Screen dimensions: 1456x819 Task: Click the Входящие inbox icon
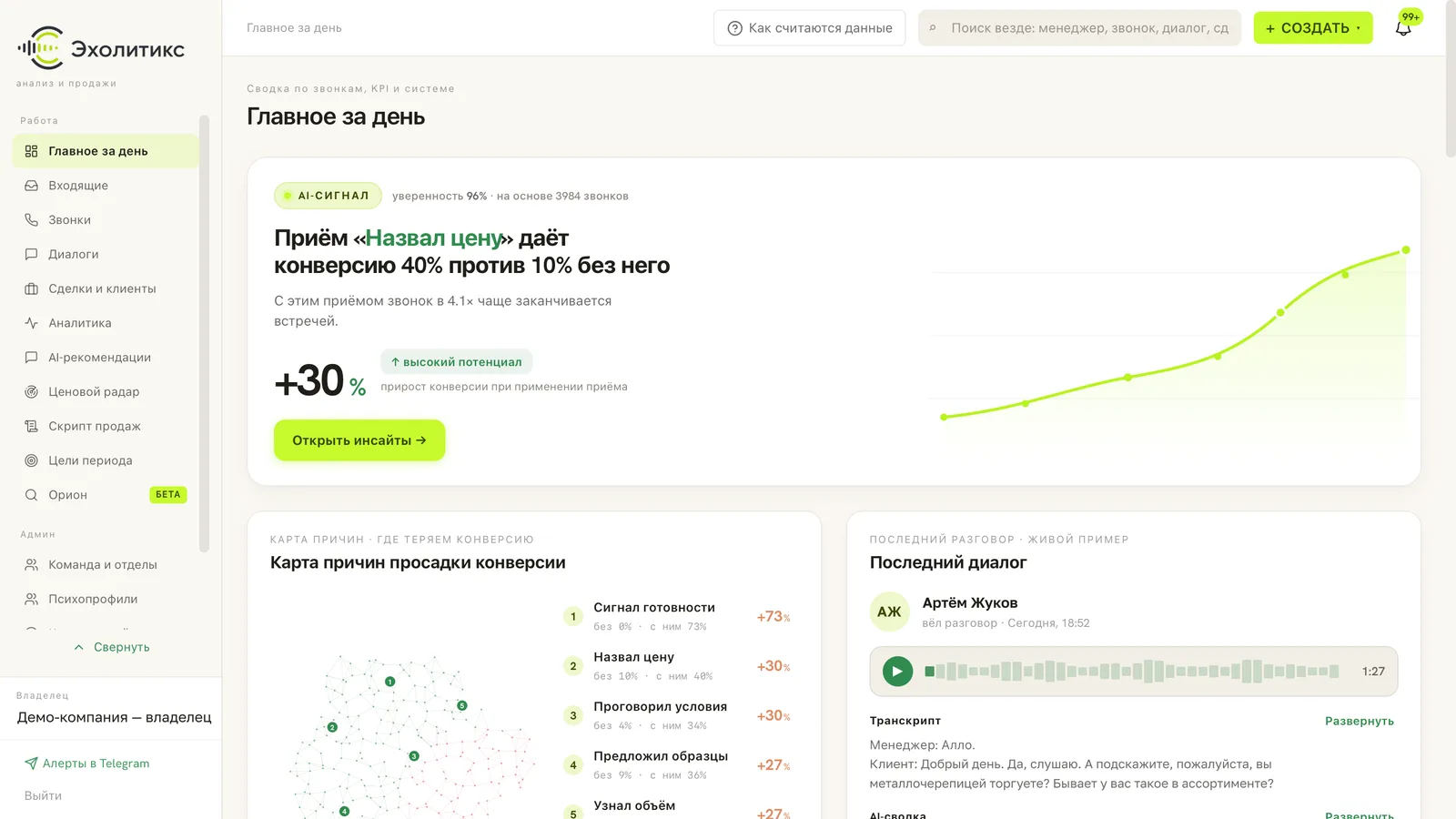click(x=31, y=186)
